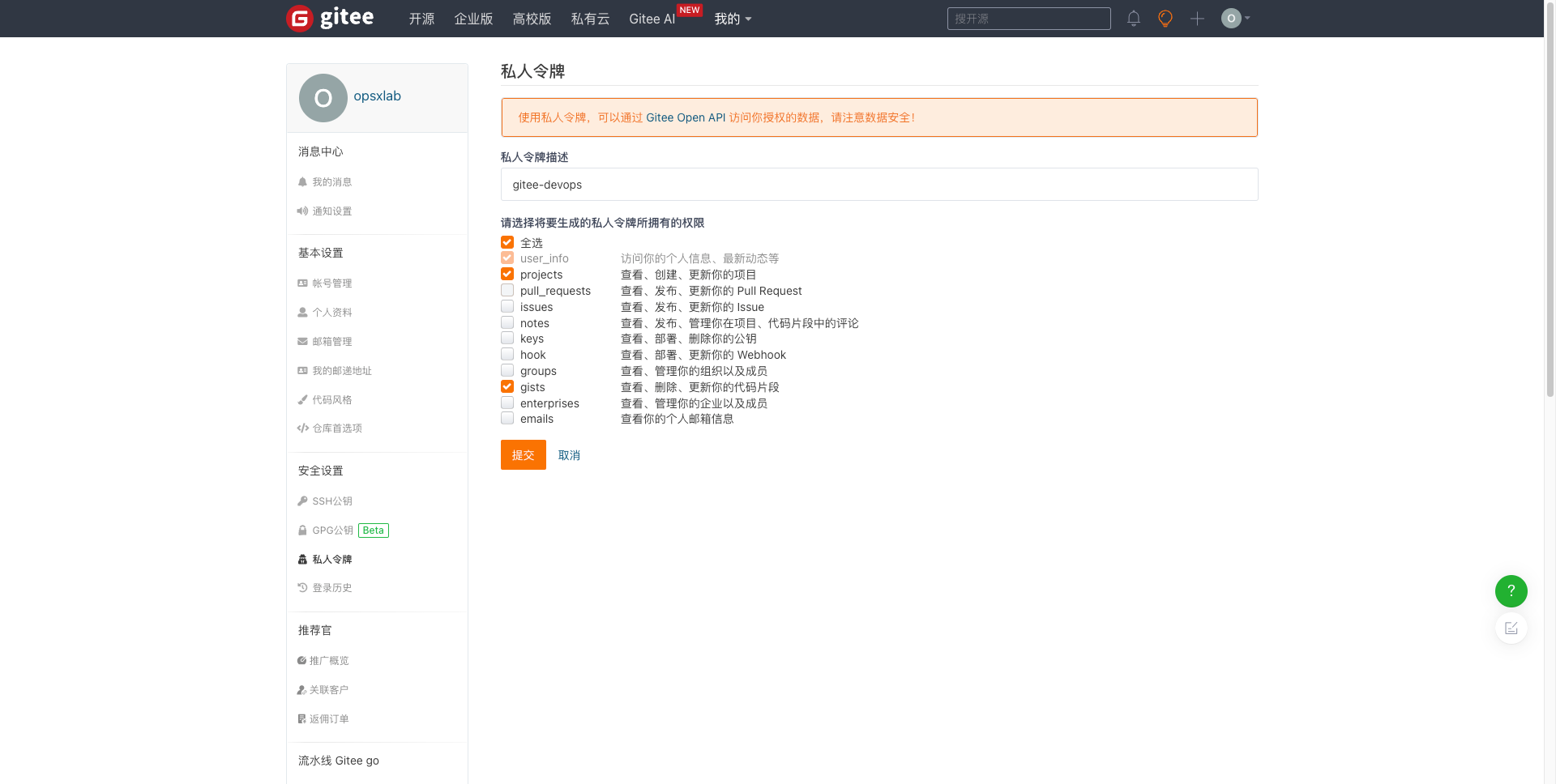Click the orange lightbulb icon

pyautogui.click(x=1165, y=19)
